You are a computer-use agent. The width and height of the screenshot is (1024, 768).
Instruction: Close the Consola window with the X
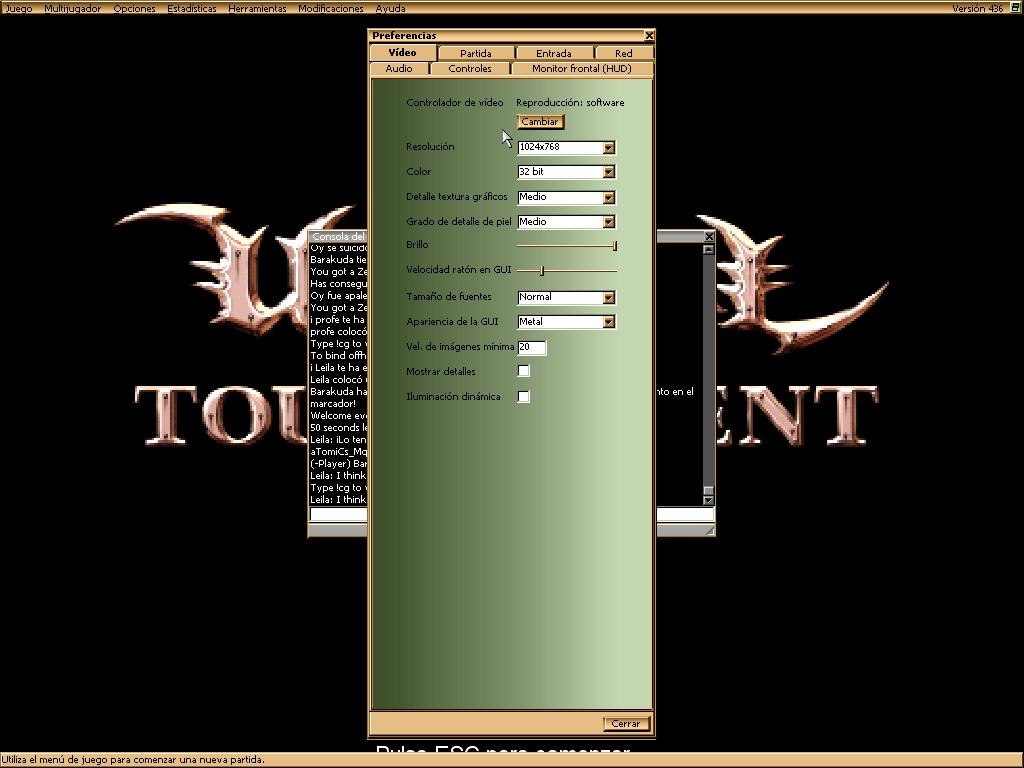coord(709,236)
